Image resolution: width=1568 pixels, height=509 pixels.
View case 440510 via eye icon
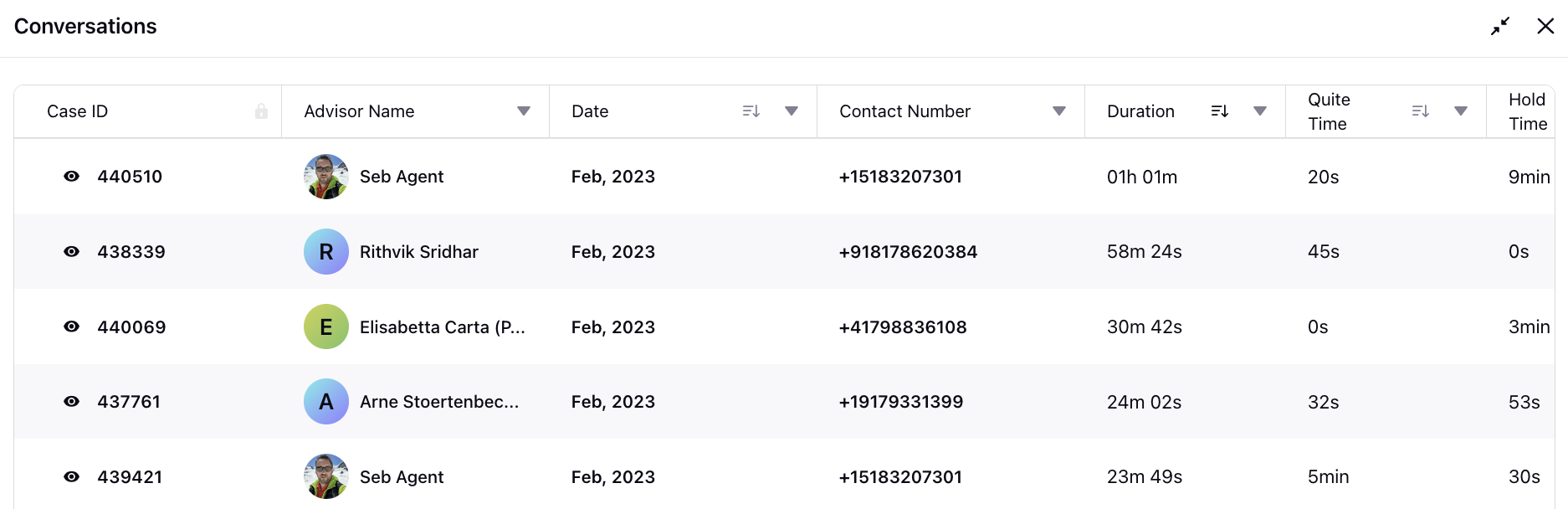point(72,177)
